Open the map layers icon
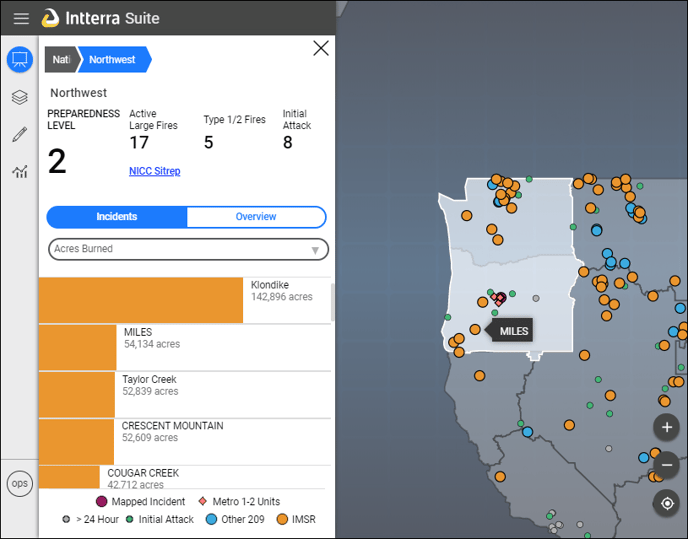Viewport: 688px width, 539px height. tap(20, 97)
